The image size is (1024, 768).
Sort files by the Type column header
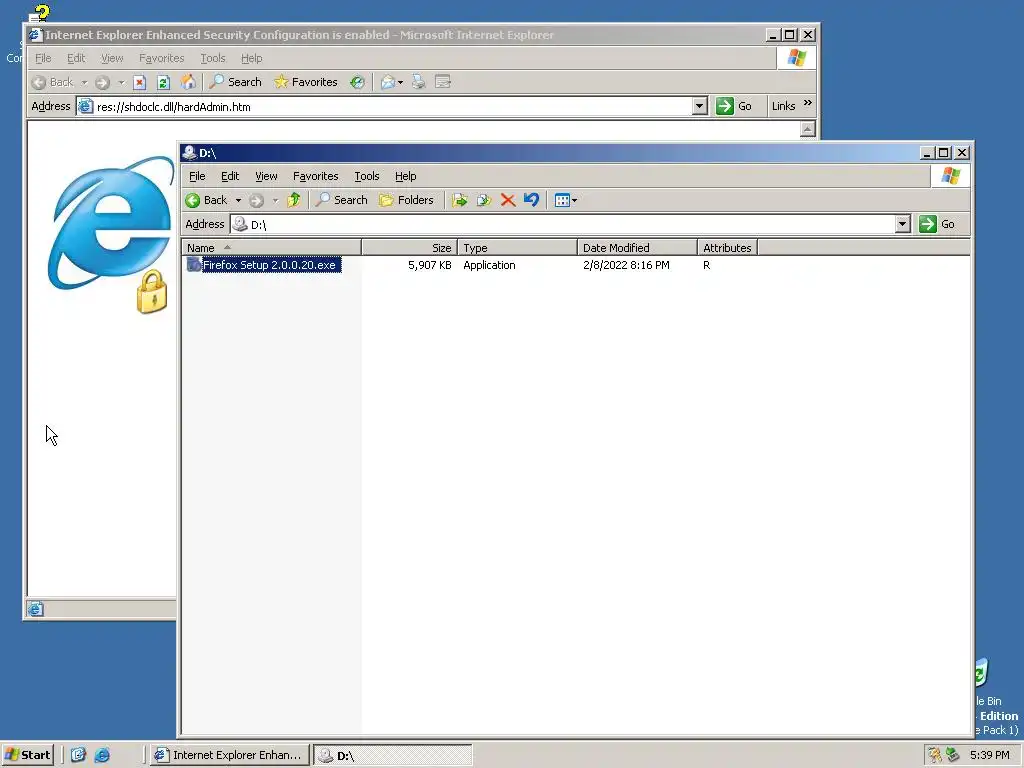pos(517,248)
